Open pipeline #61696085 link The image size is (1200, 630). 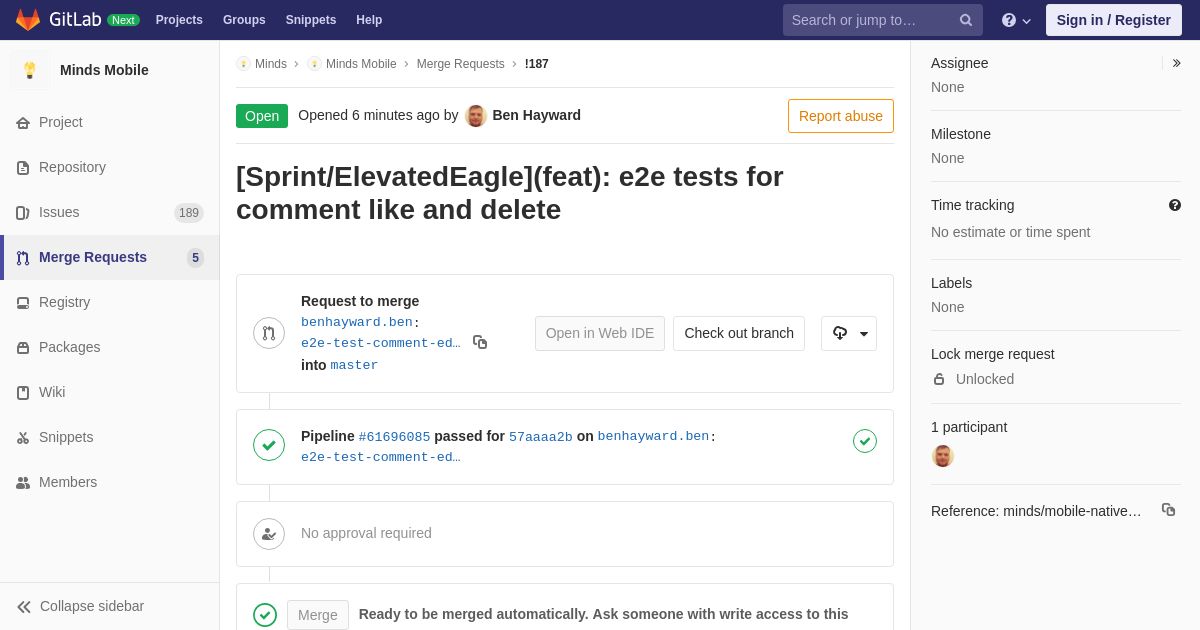click(394, 437)
